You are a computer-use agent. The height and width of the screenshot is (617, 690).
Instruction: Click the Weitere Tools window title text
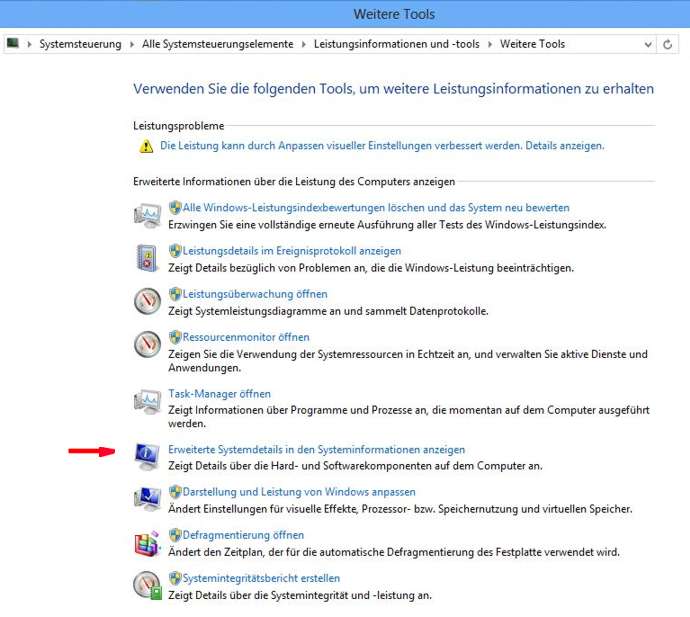[394, 14]
